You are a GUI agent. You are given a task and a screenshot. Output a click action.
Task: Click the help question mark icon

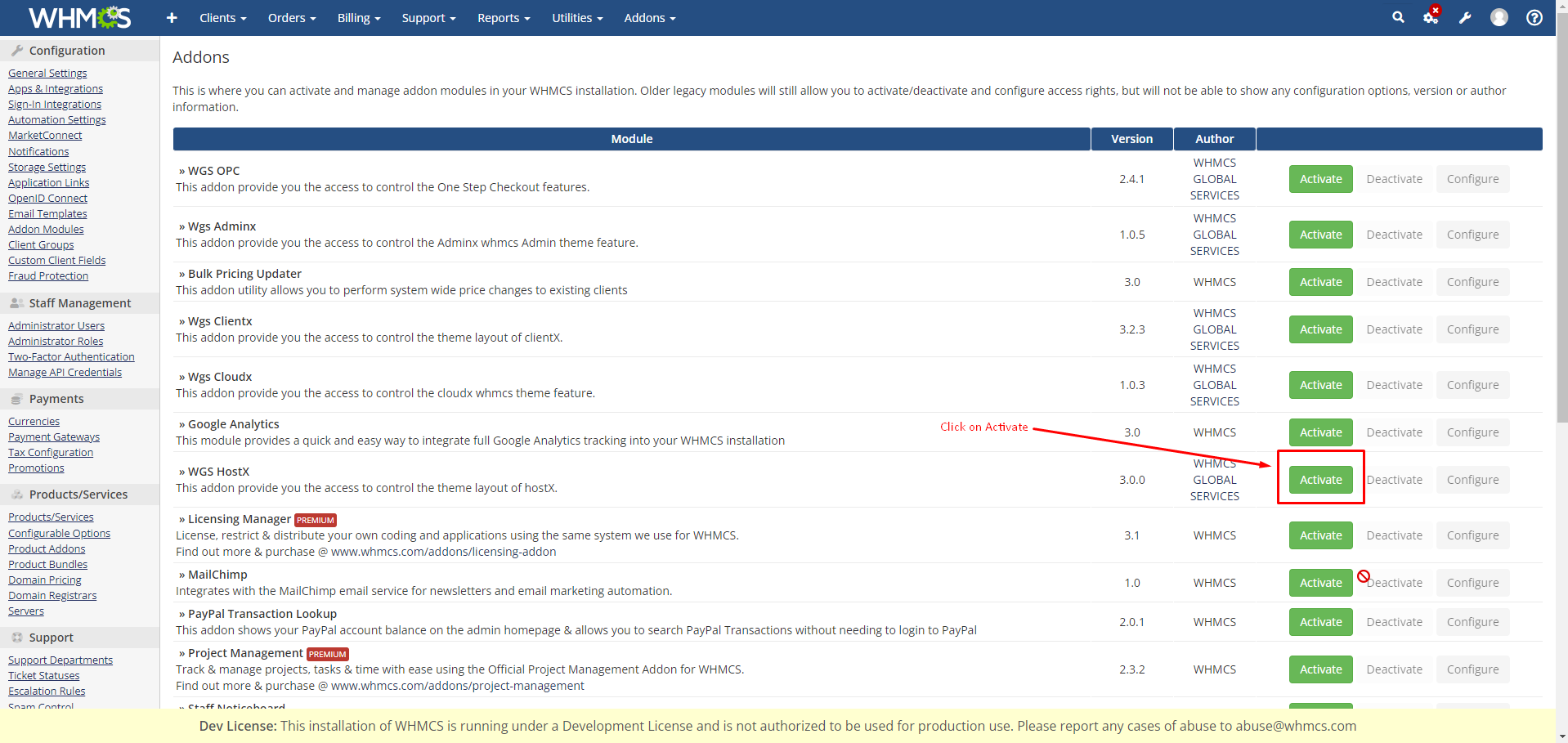[x=1534, y=18]
